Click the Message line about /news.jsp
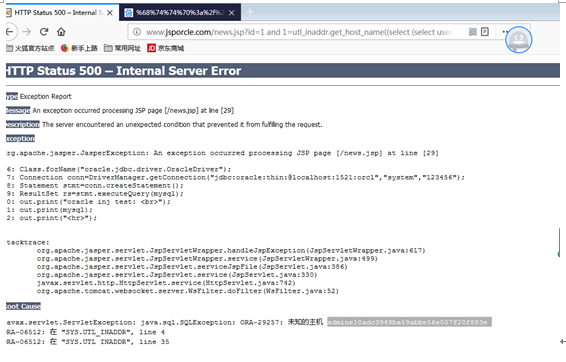This screenshot has width=566, height=362. point(120,110)
